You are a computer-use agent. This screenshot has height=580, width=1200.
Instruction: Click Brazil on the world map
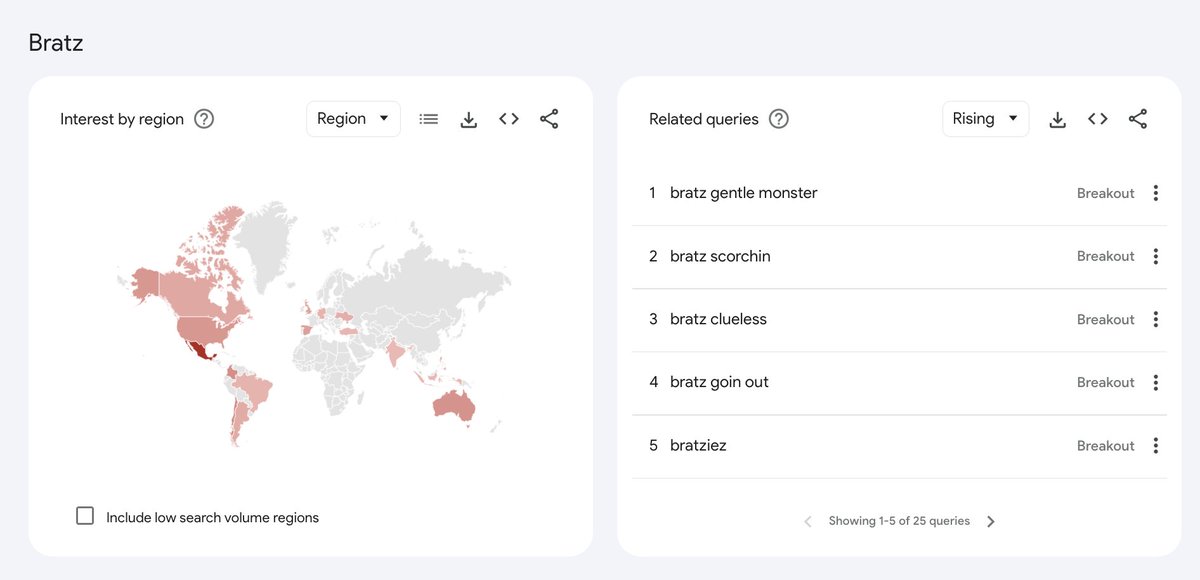click(255, 390)
